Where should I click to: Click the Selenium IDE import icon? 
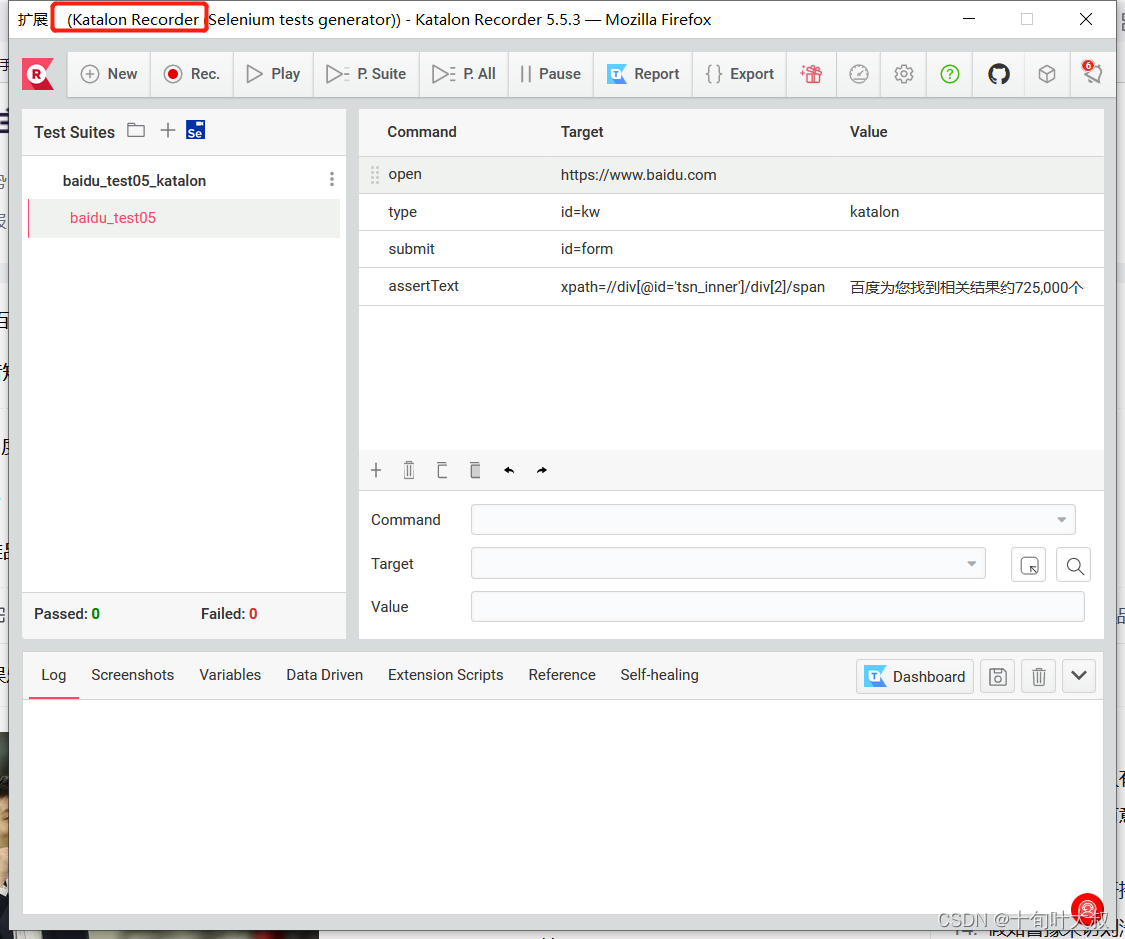coord(195,130)
